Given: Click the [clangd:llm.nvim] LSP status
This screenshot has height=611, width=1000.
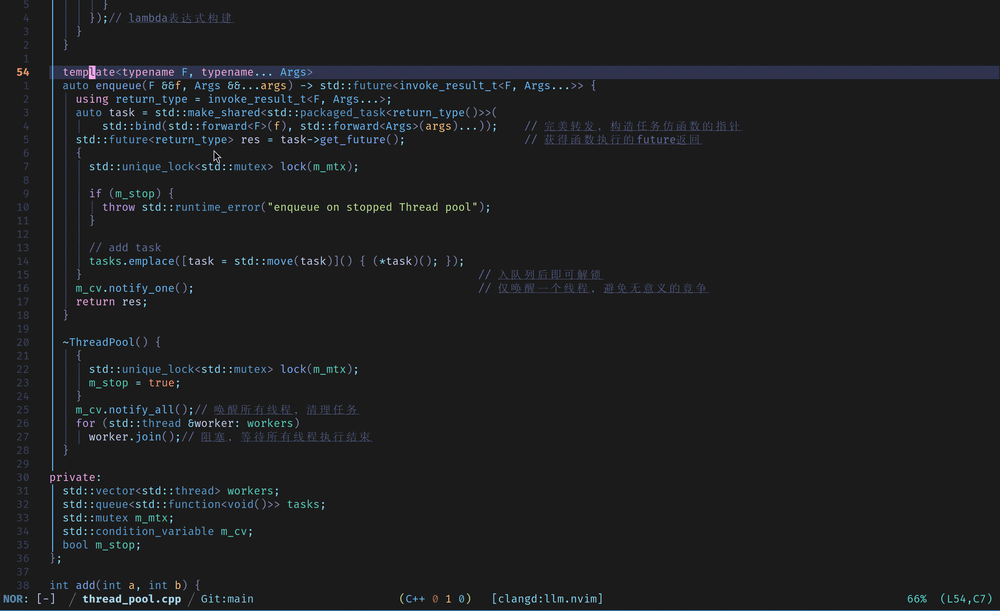Looking at the screenshot, I should [x=547, y=599].
